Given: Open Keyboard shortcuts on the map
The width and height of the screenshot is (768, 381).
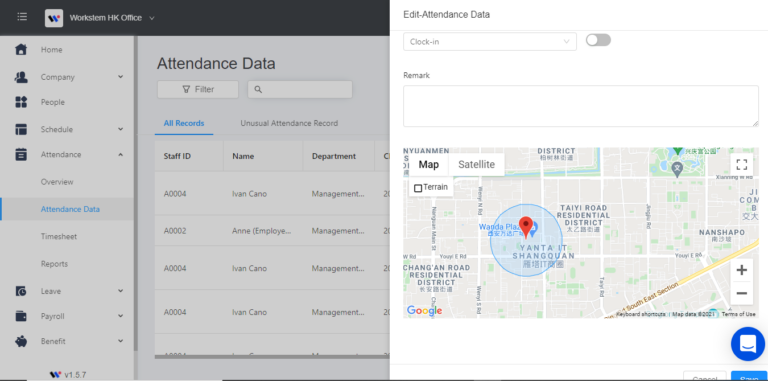Looking at the screenshot, I should click(x=641, y=314).
